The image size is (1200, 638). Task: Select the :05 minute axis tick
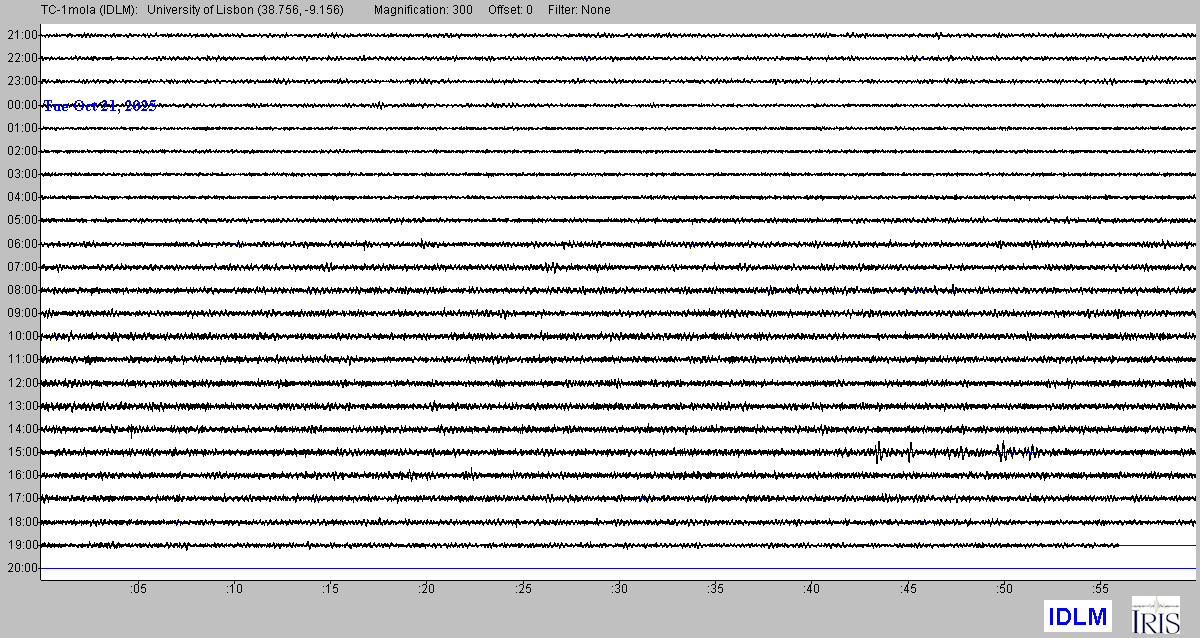(138, 589)
